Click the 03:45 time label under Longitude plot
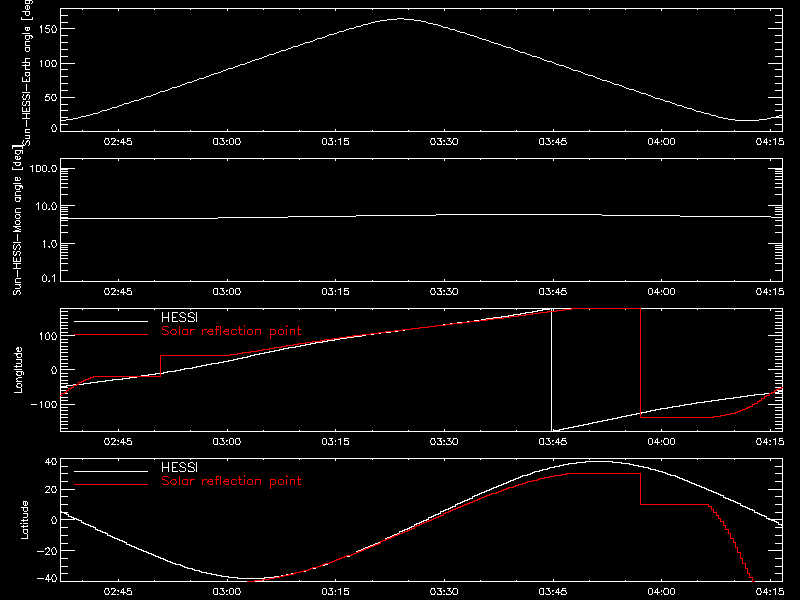This screenshot has height=600, width=800. (x=553, y=442)
